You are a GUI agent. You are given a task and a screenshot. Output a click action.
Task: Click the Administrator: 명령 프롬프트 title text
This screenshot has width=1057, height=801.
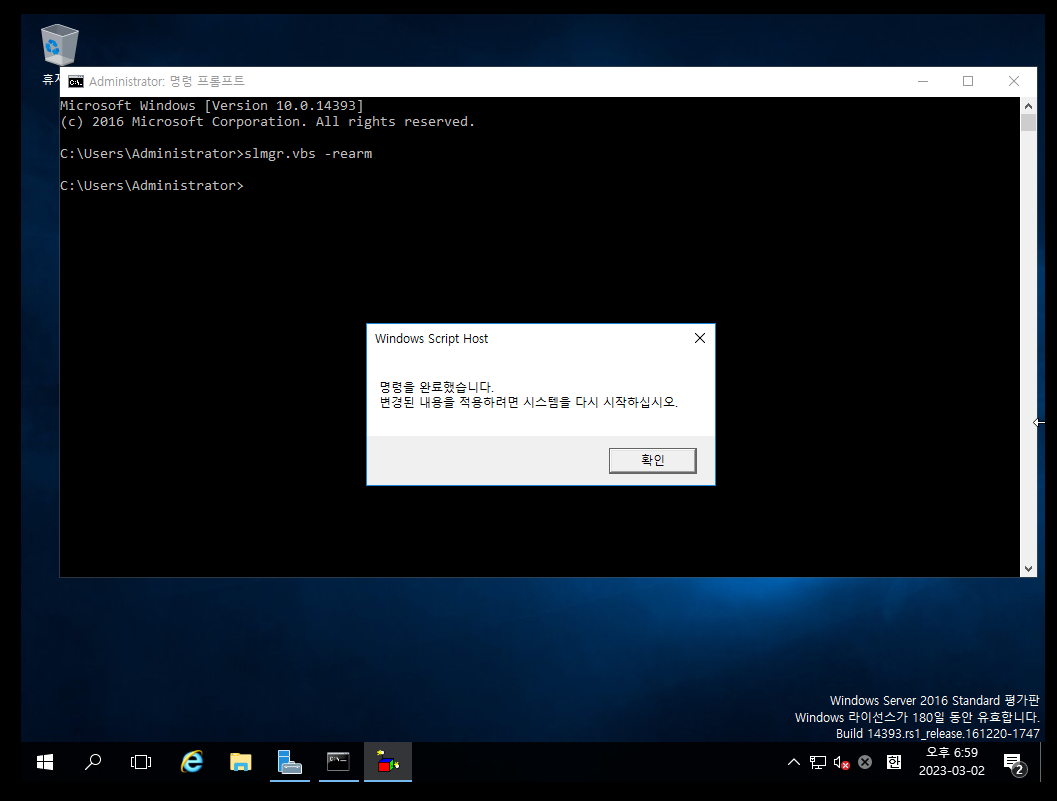167,81
